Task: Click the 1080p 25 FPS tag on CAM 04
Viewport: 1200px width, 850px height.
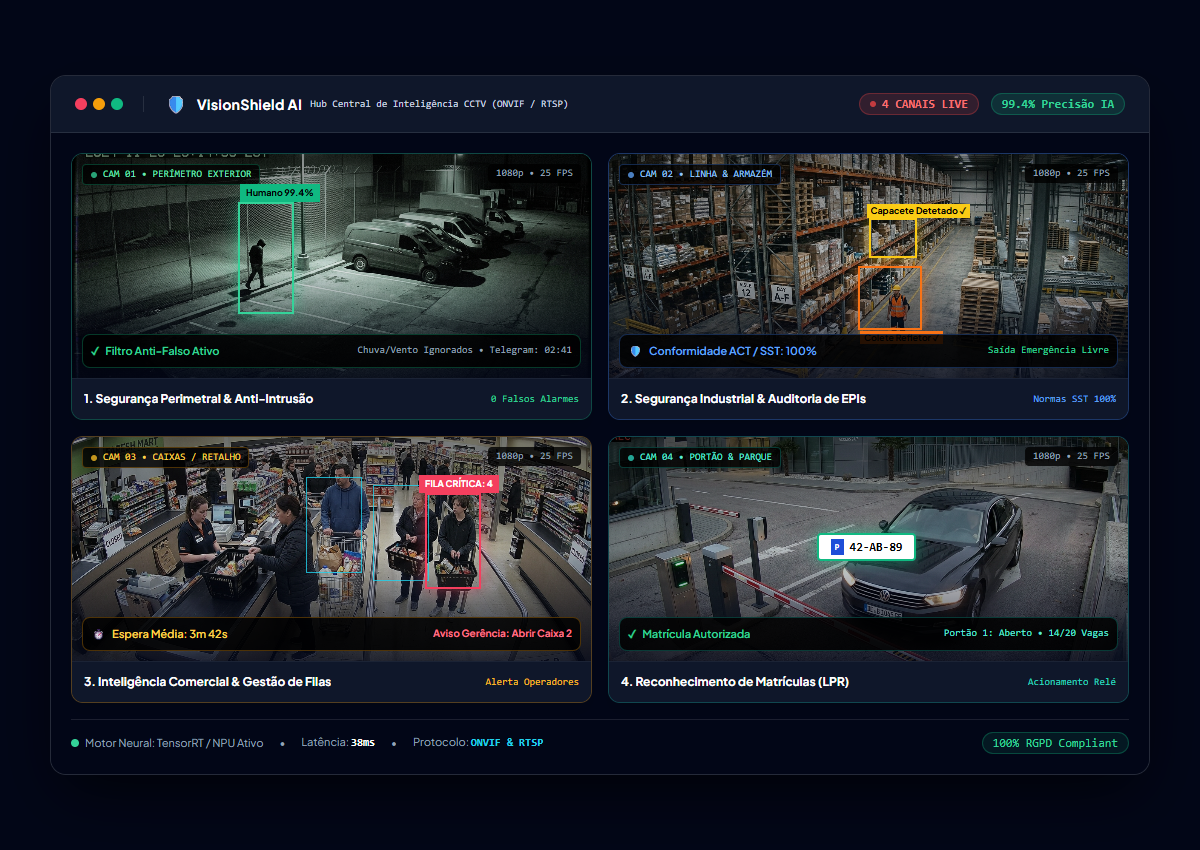Action: tap(1072, 456)
